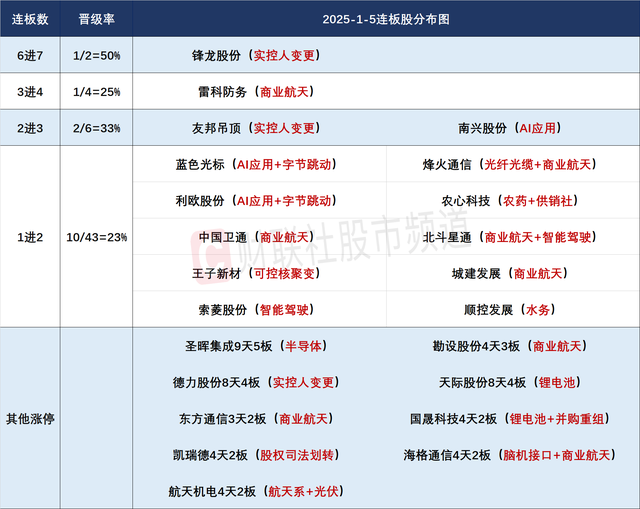Click the 晋级率 column header
The width and height of the screenshot is (640, 509).
[96, 19]
